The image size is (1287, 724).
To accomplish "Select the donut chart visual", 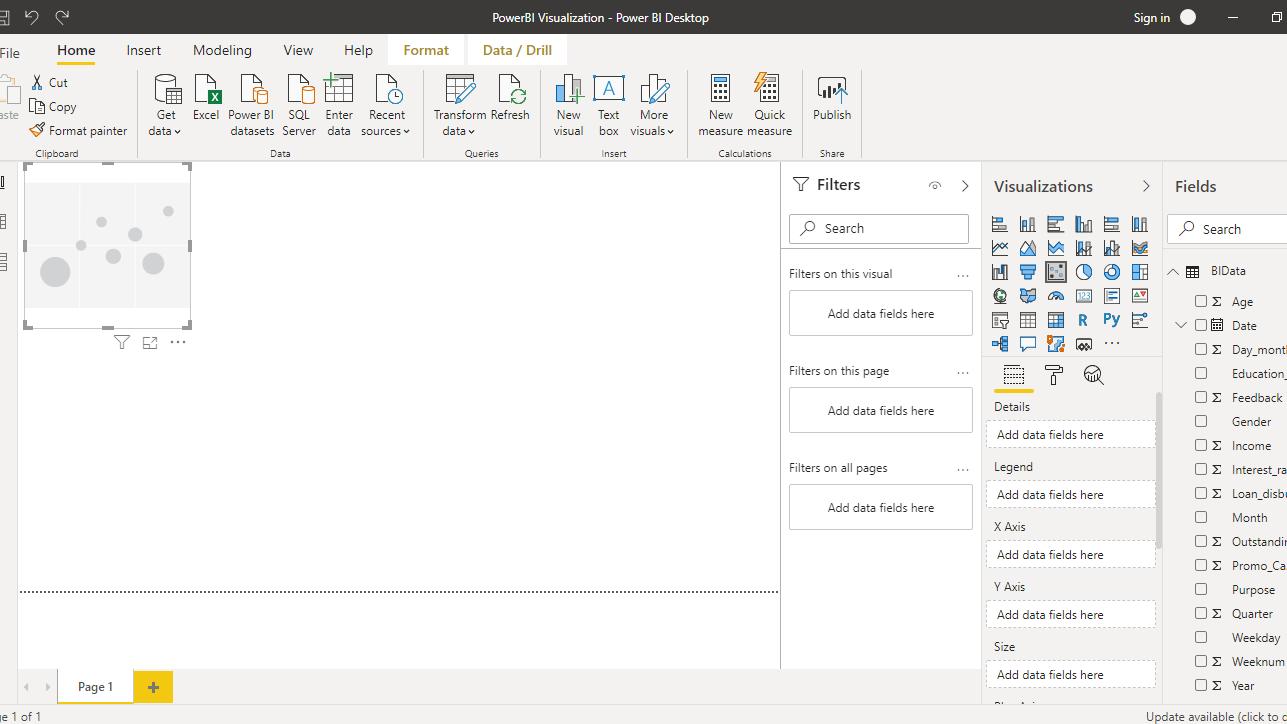I will pos(1112,272).
